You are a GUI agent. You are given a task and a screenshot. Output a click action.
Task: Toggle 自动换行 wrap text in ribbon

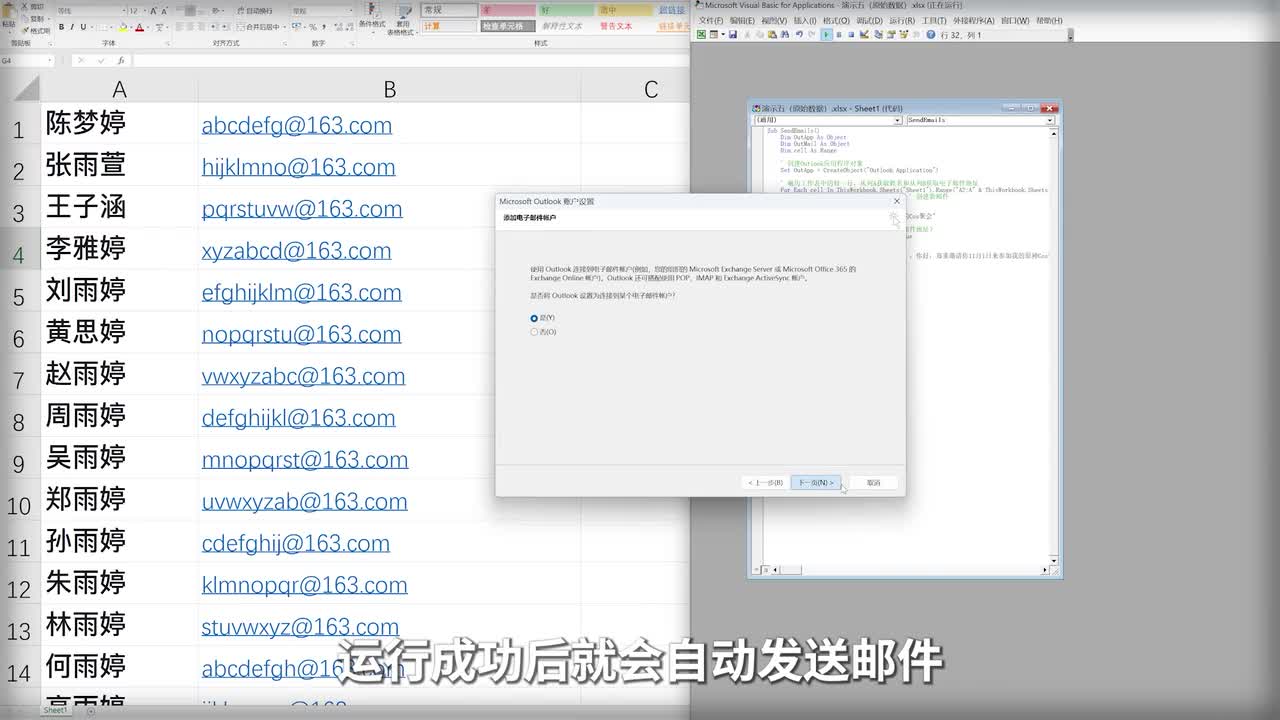(x=256, y=11)
